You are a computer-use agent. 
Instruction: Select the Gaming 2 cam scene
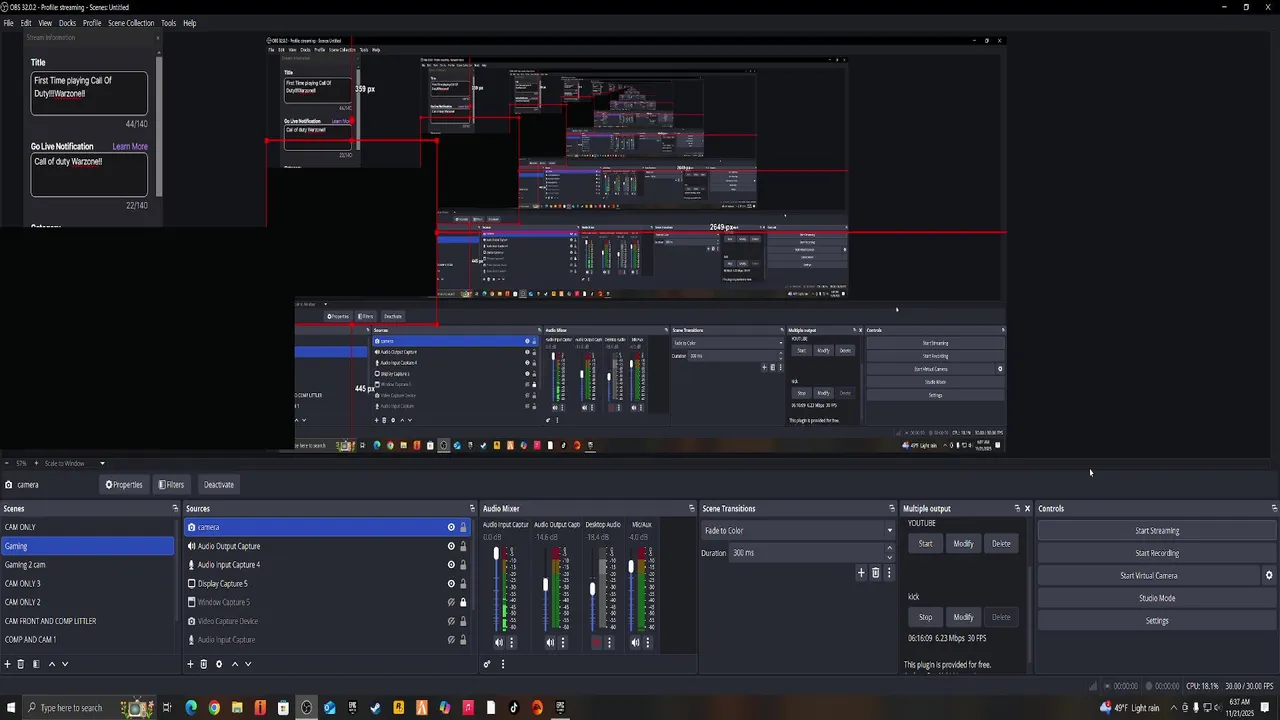pos(88,565)
